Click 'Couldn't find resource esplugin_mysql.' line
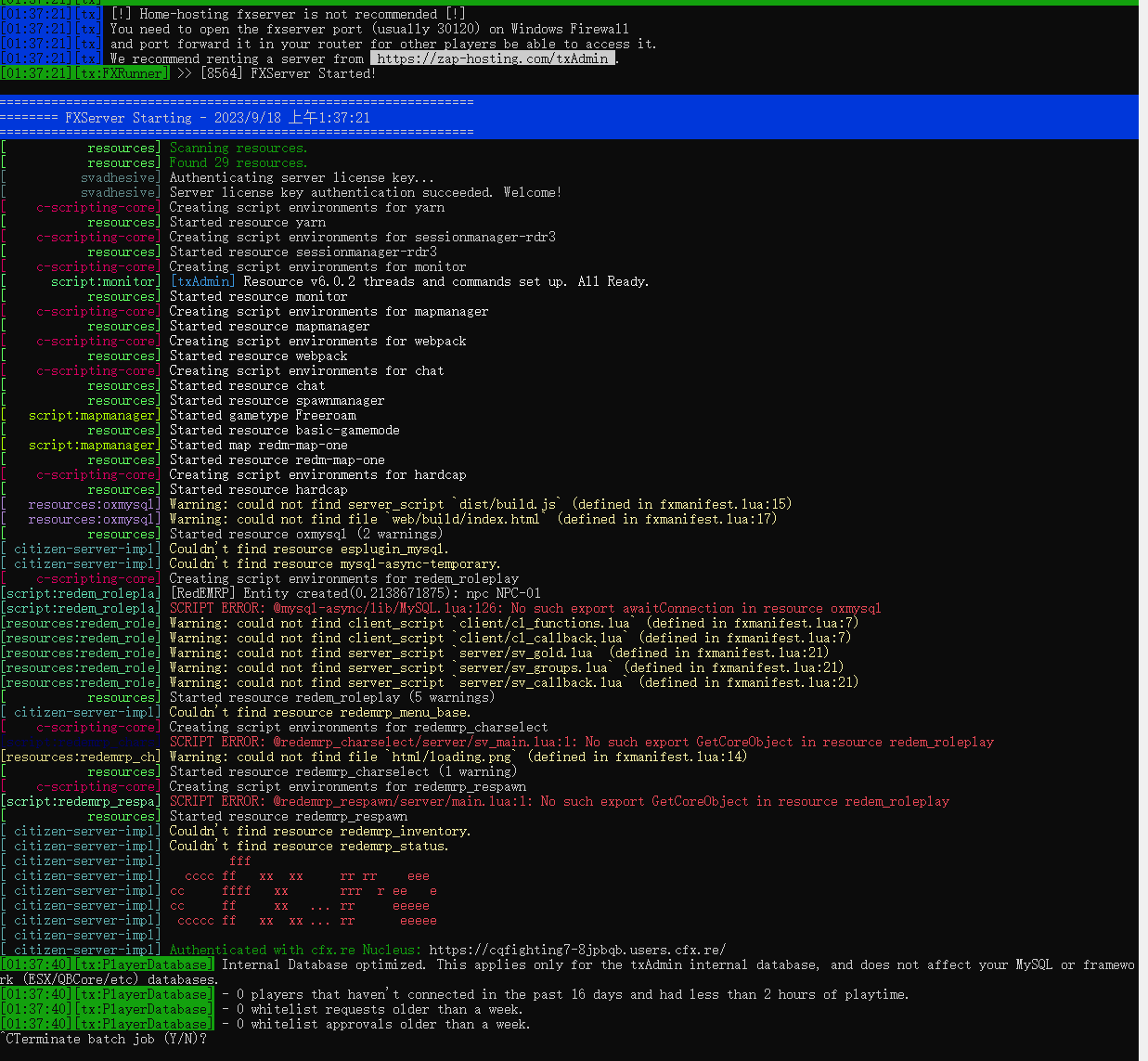The width and height of the screenshot is (1148, 1061). point(308,549)
